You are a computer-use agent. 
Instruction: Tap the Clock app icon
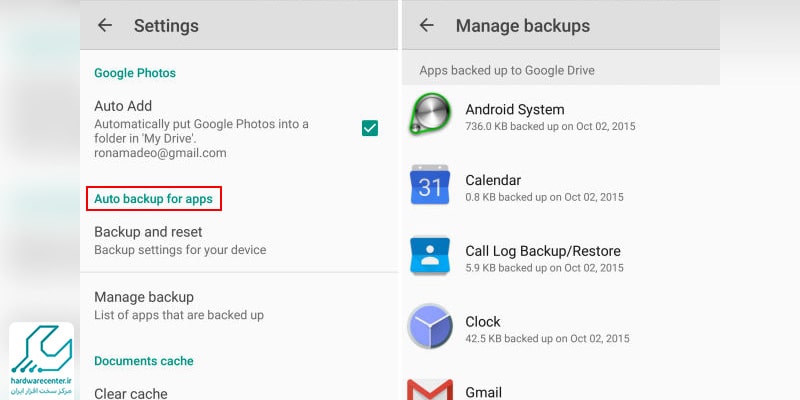(430, 326)
